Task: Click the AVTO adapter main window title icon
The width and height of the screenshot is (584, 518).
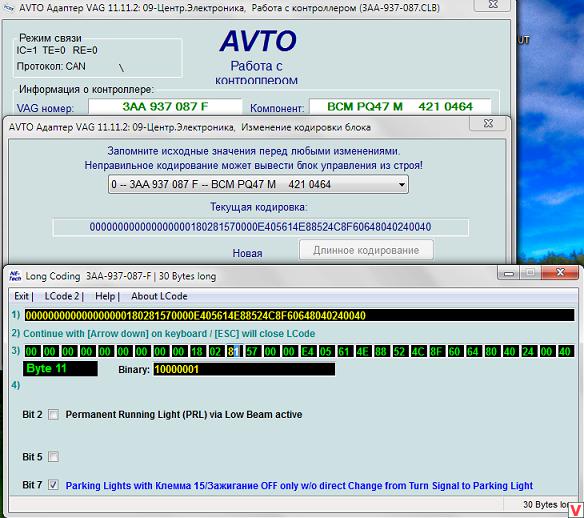Action: (x=8, y=8)
